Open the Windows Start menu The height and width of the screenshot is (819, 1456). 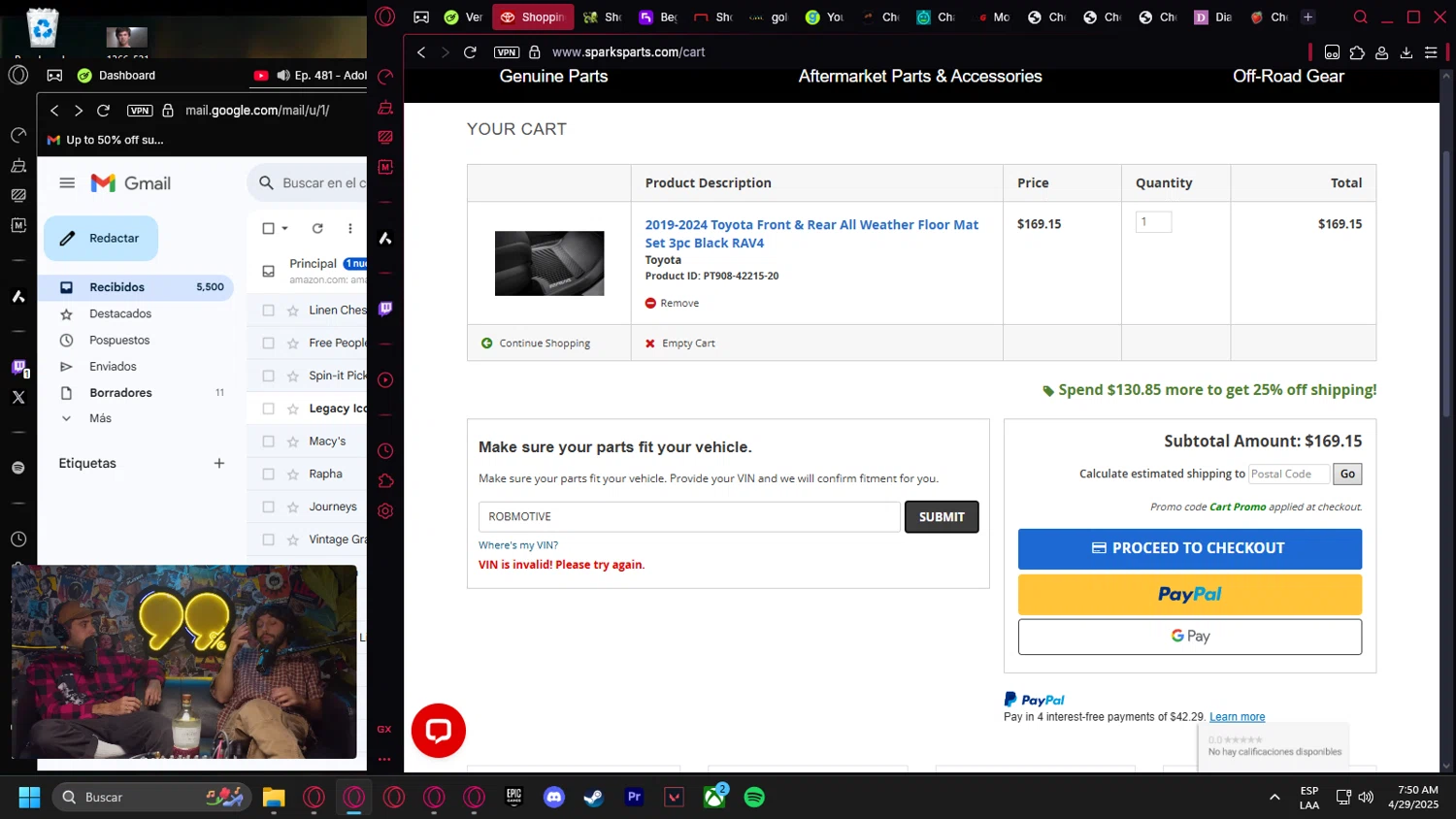tap(29, 797)
